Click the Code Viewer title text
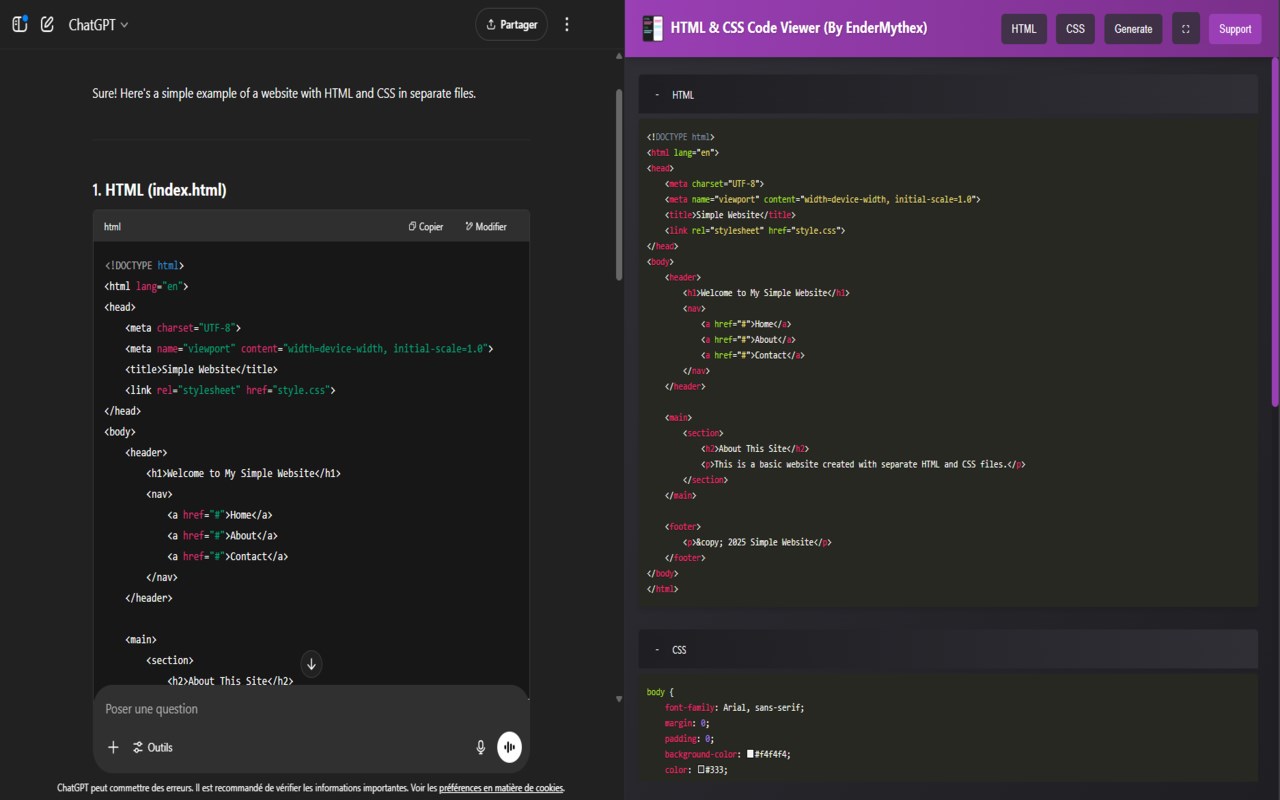The image size is (1280, 800). tap(798, 28)
